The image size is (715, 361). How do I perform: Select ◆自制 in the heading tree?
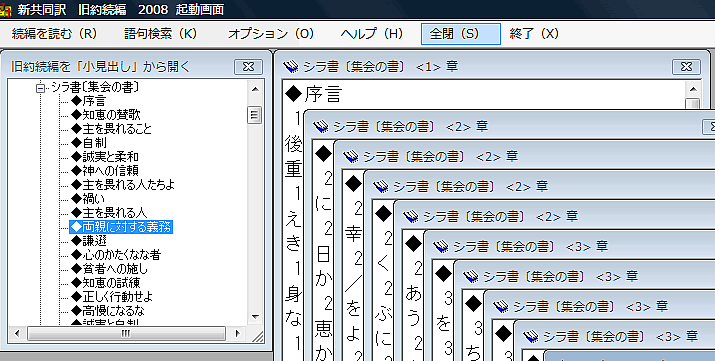tap(88, 143)
